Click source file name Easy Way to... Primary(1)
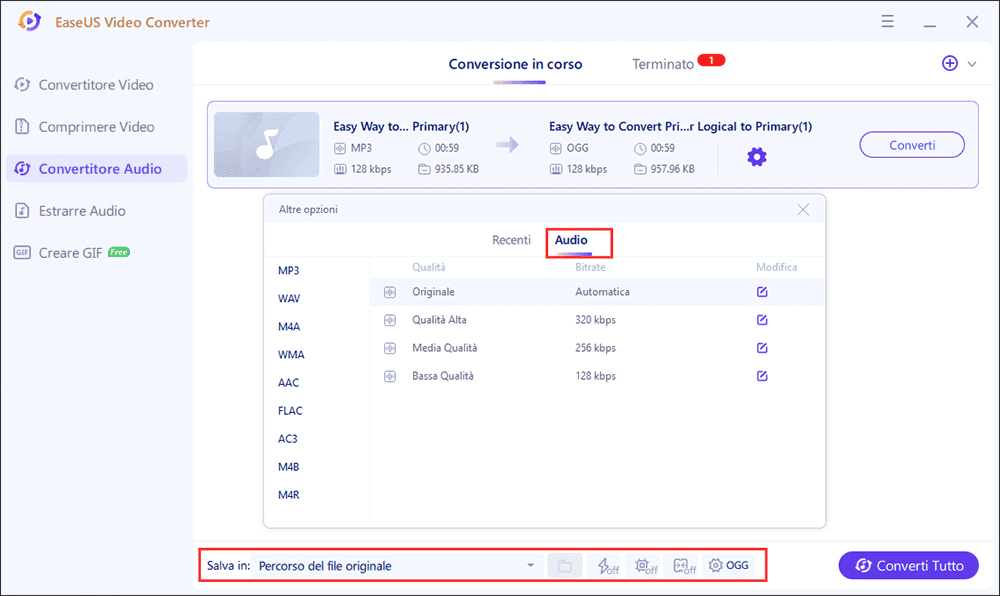 (x=401, y=126)
